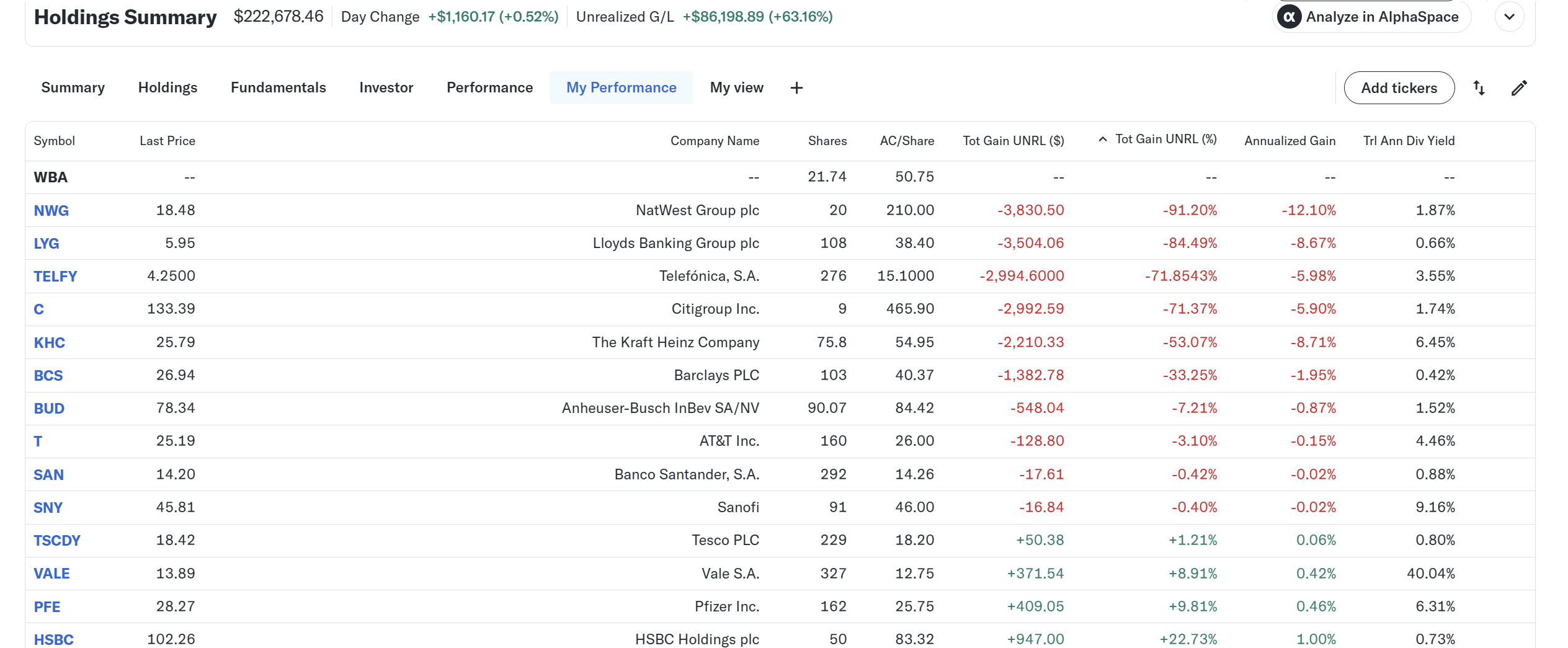Click the Add tickers button
The image size is (1568, 648).
click(x=1399, y=88)
